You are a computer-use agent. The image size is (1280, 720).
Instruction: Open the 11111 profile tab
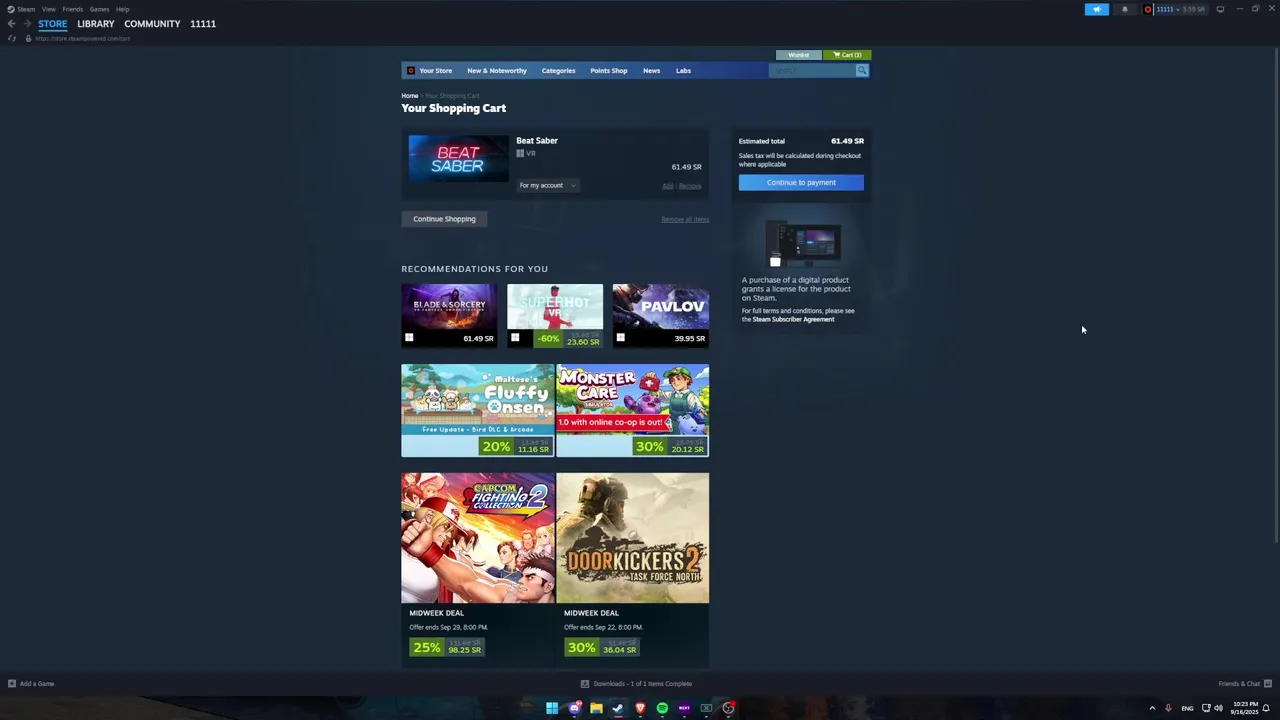[x=203, y=24]
